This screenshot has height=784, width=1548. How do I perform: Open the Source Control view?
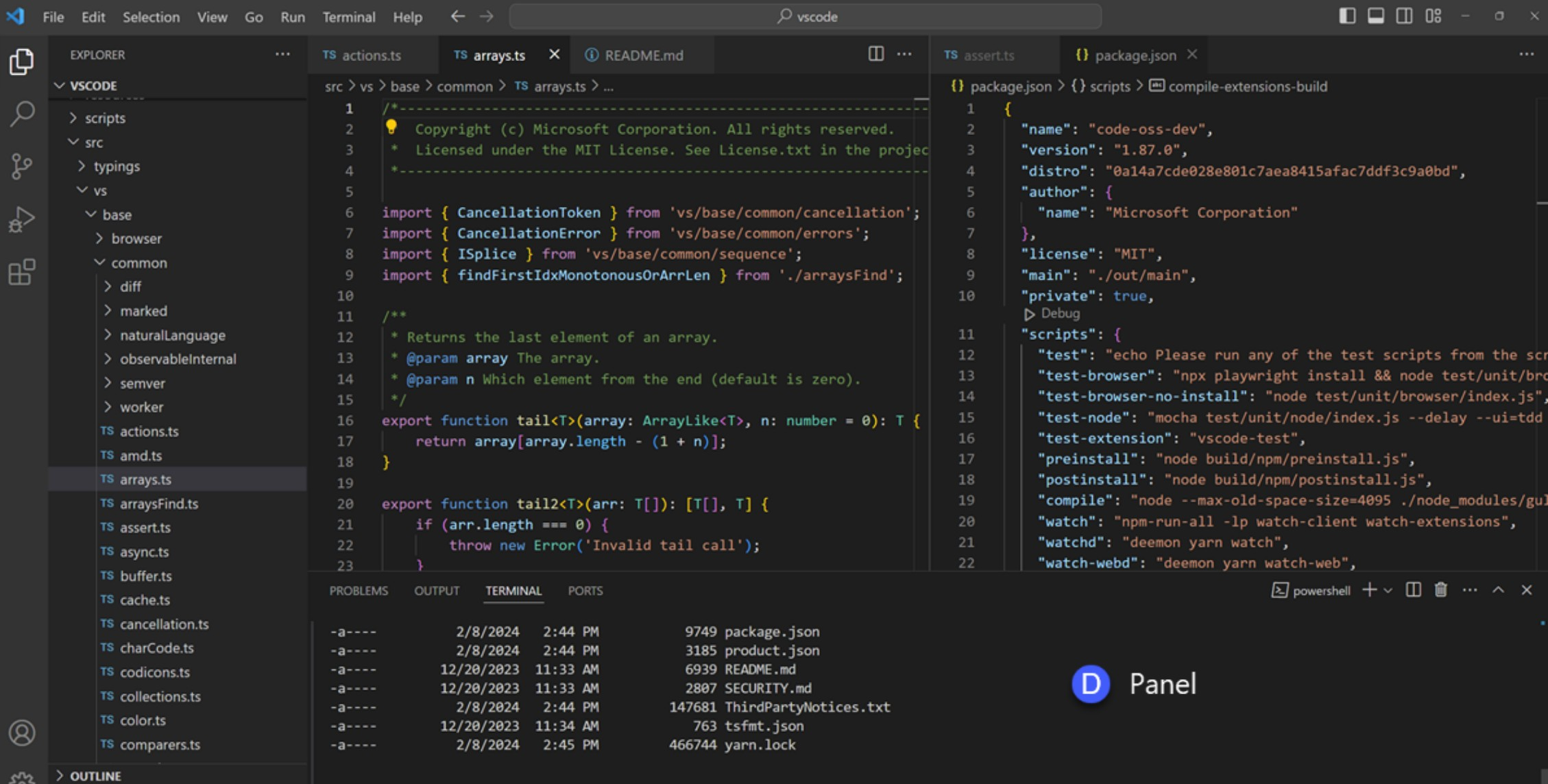coord(22,167)
